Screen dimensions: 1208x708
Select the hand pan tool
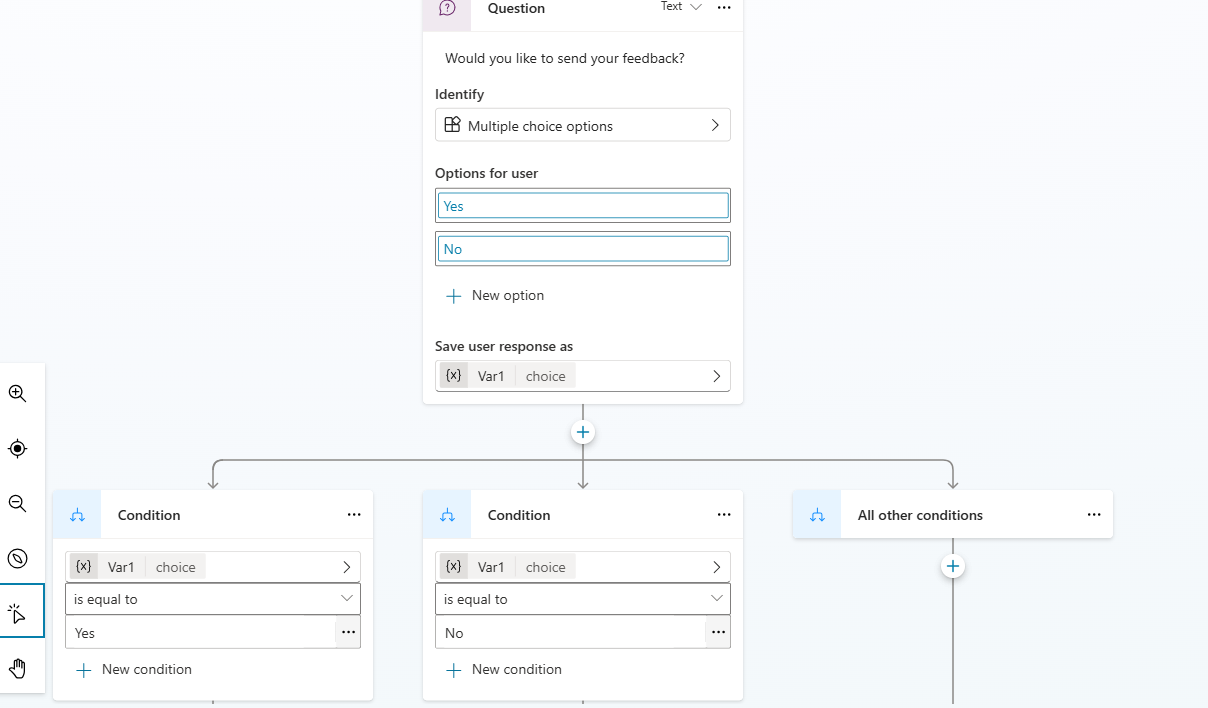point(17,668)
